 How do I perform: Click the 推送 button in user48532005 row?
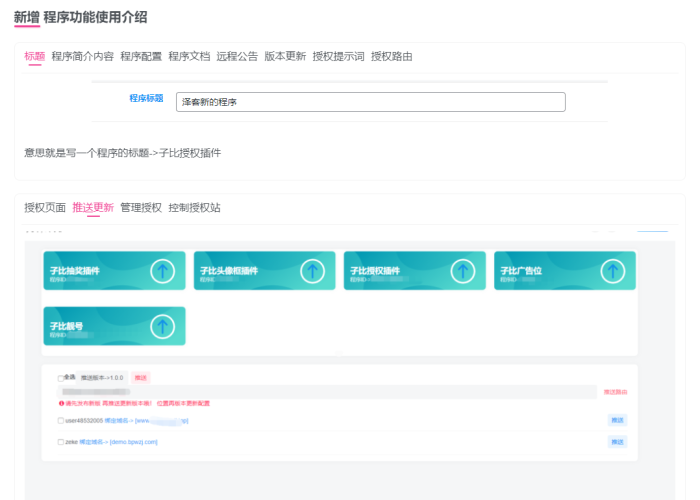pos(617,420)
